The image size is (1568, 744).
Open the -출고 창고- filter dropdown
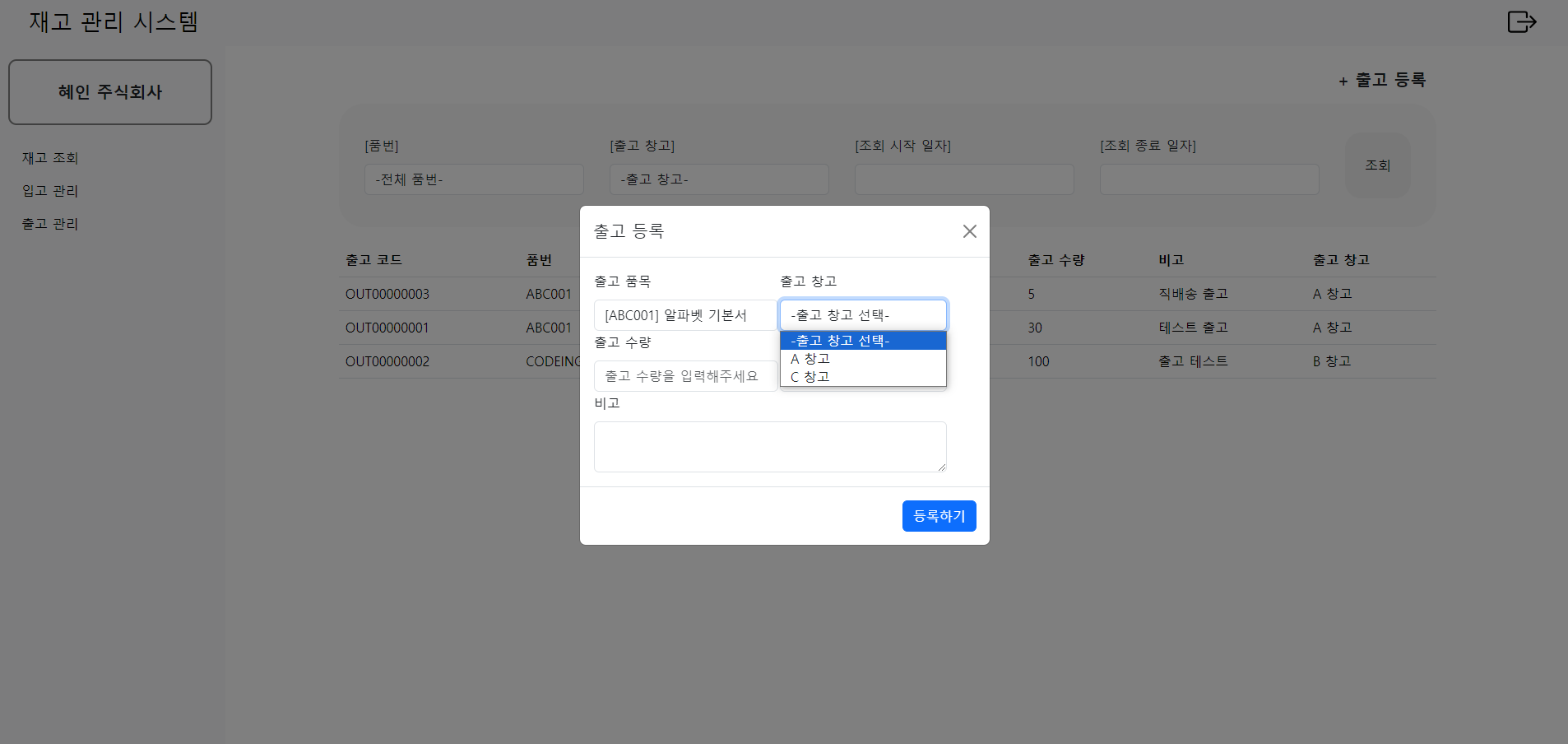719,179
